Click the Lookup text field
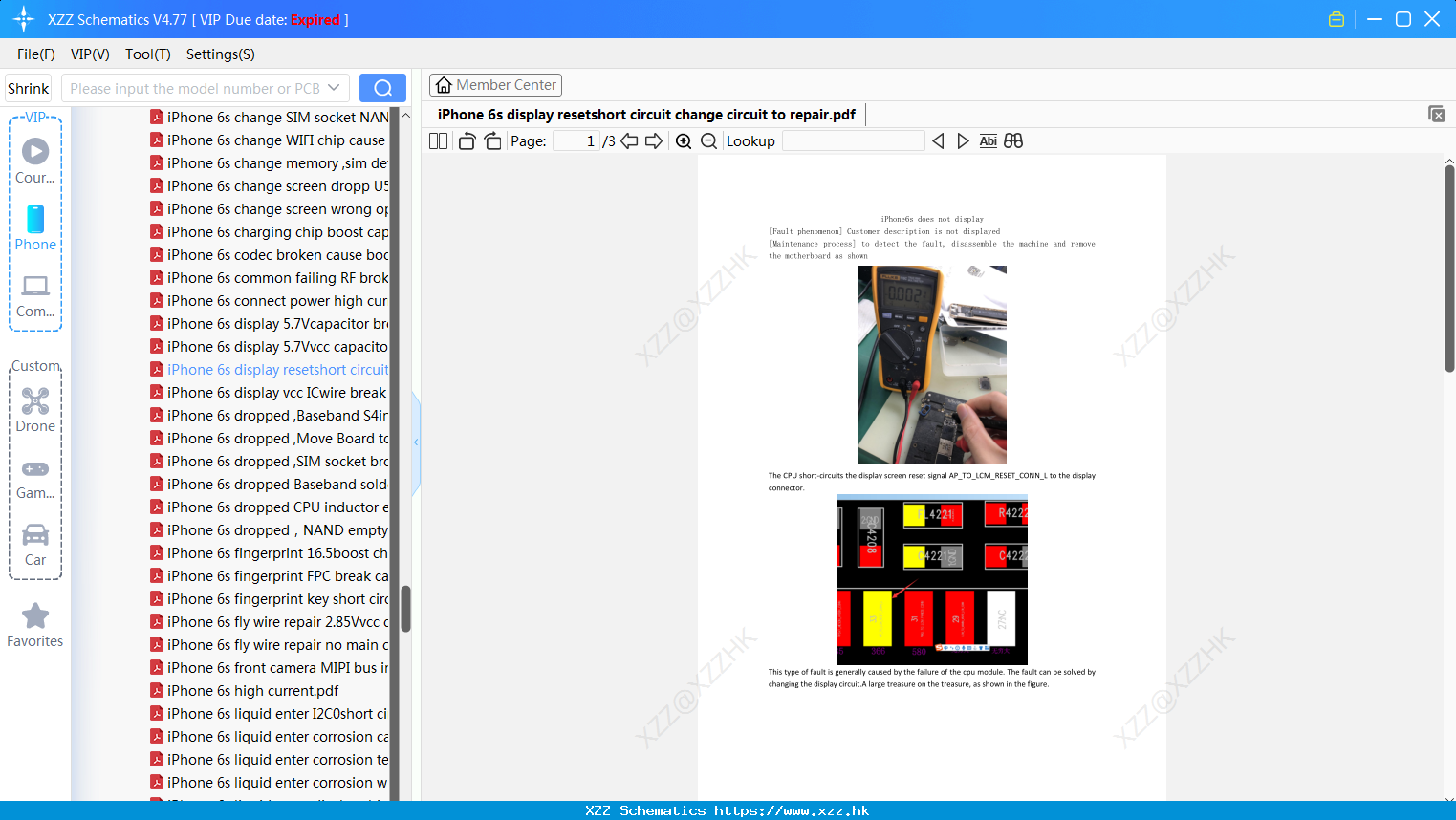The image size is (1456, 820). (853, 140)
